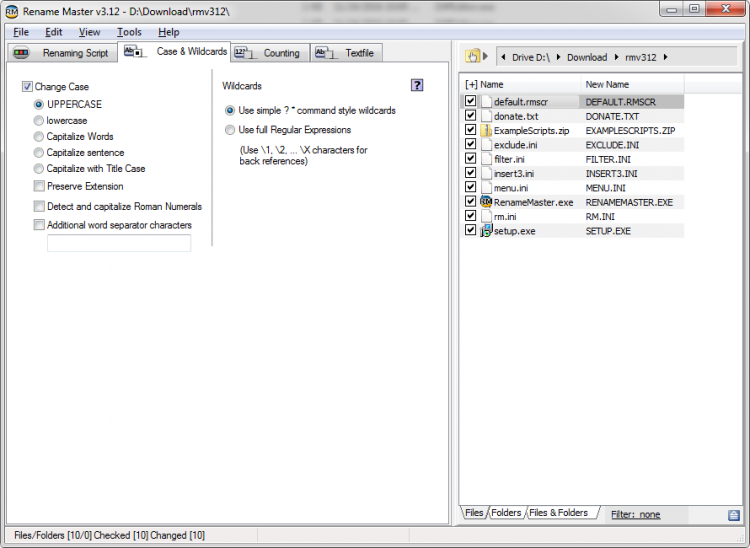
Task: Show the Folders list tab
Action: tap(506, 513)
